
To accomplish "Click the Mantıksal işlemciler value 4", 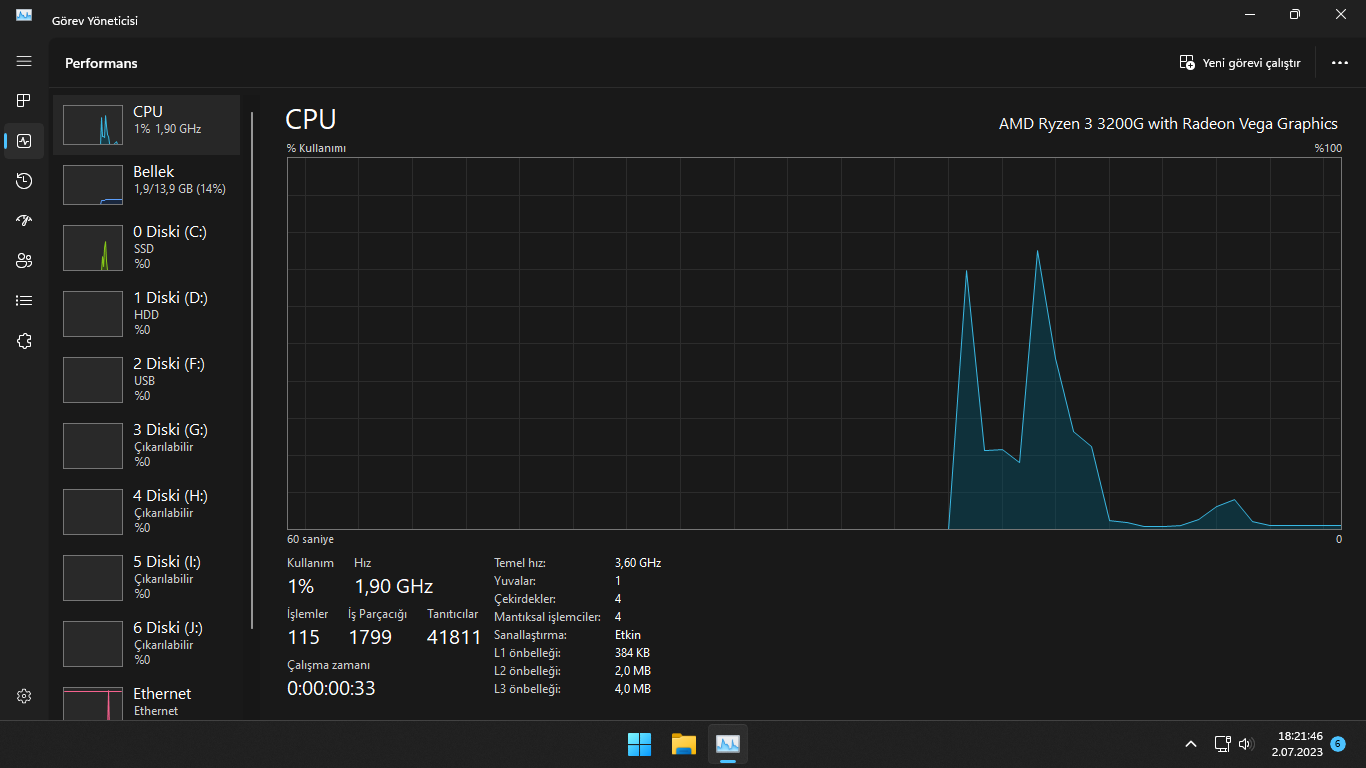I will coord(618,617).
